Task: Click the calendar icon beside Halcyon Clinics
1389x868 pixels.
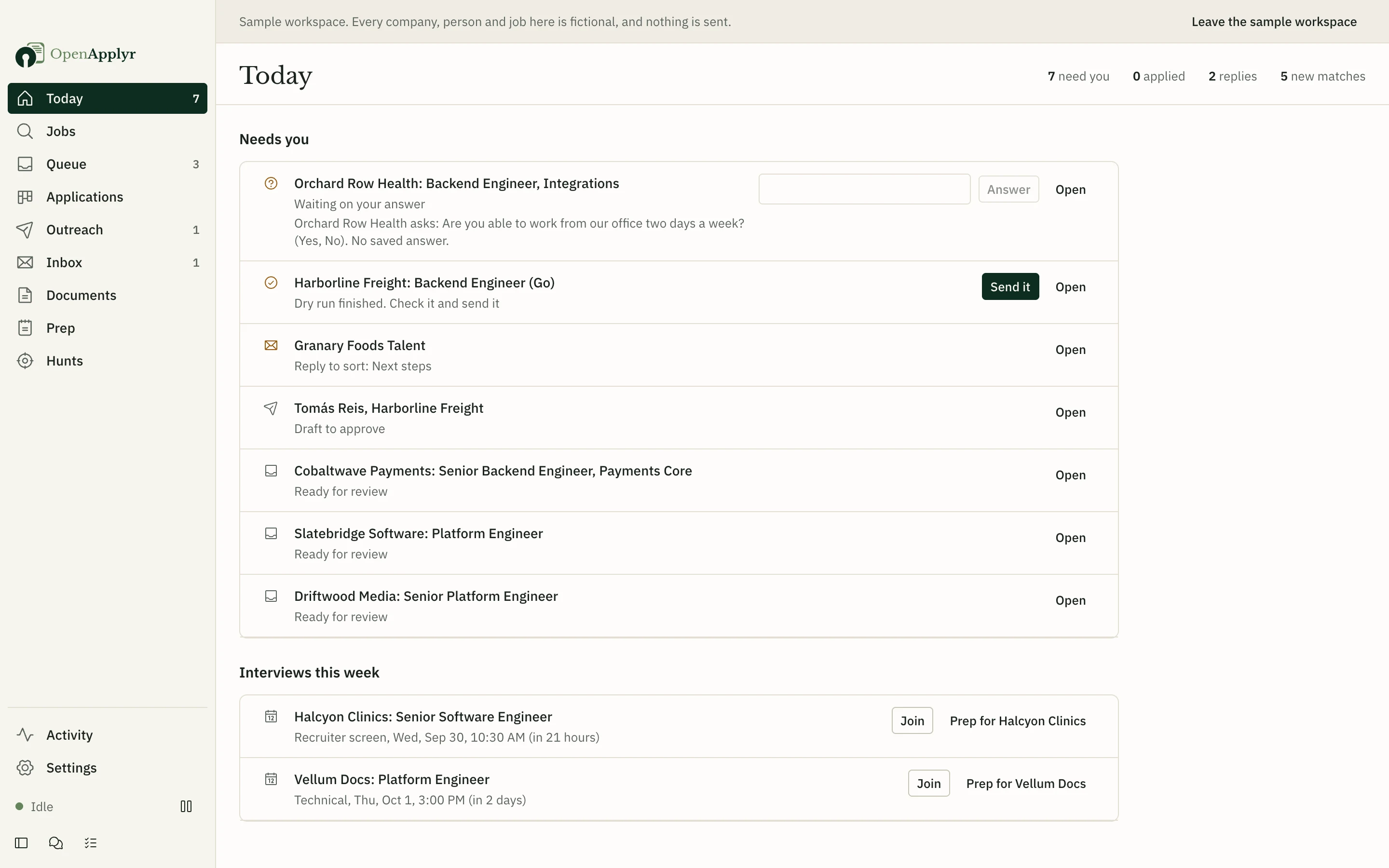Action: 271,717
